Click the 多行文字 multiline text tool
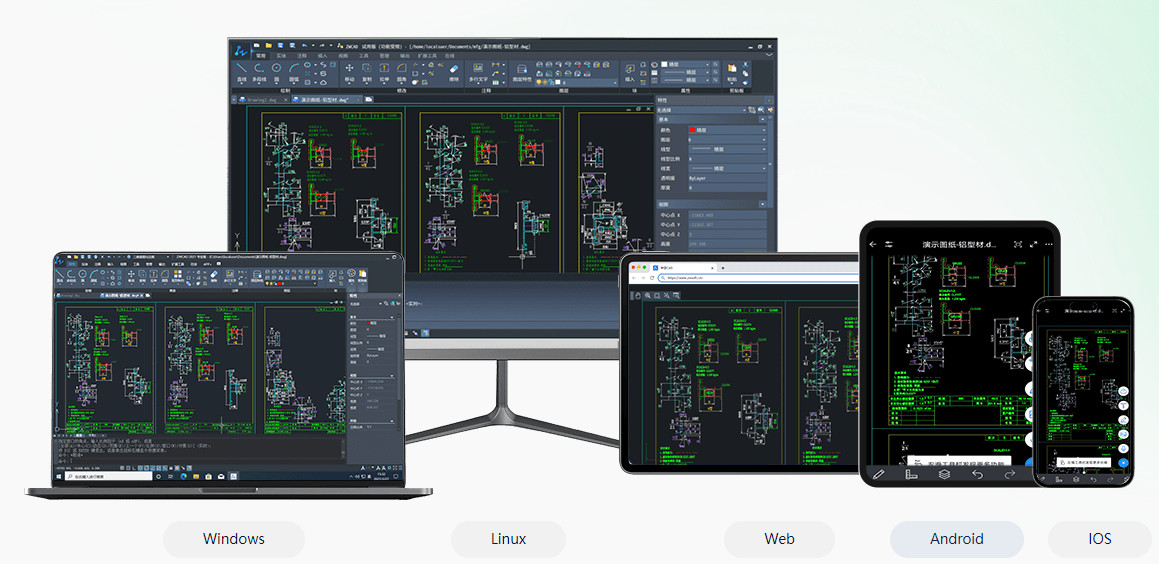 (478, 72)
